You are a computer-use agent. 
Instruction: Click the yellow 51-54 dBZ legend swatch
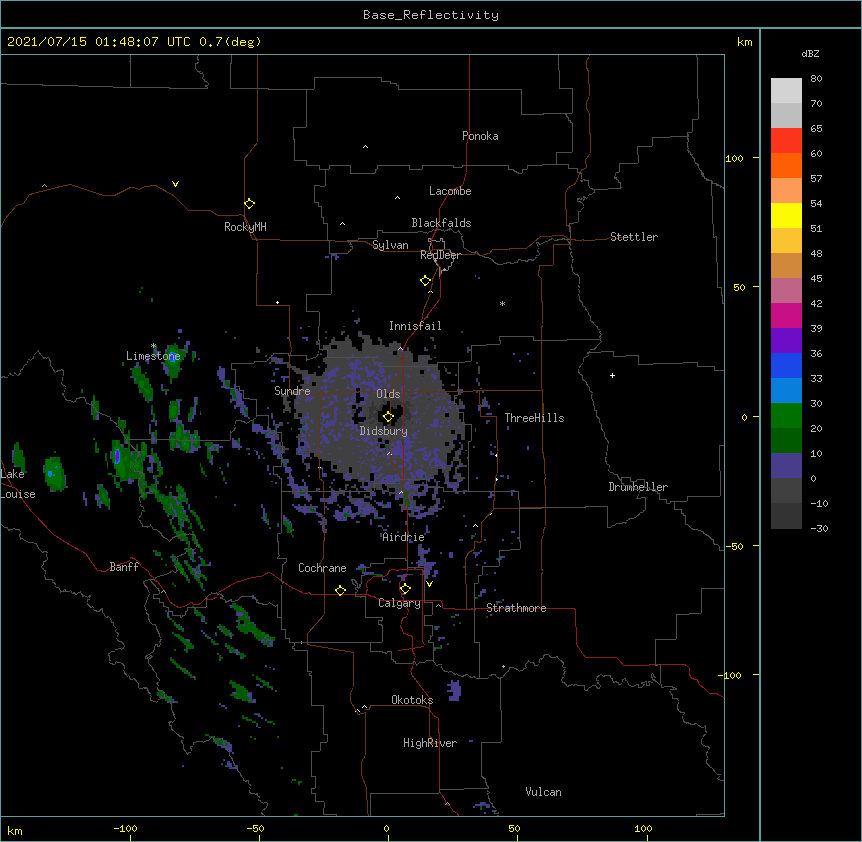(x=786, y=215)
